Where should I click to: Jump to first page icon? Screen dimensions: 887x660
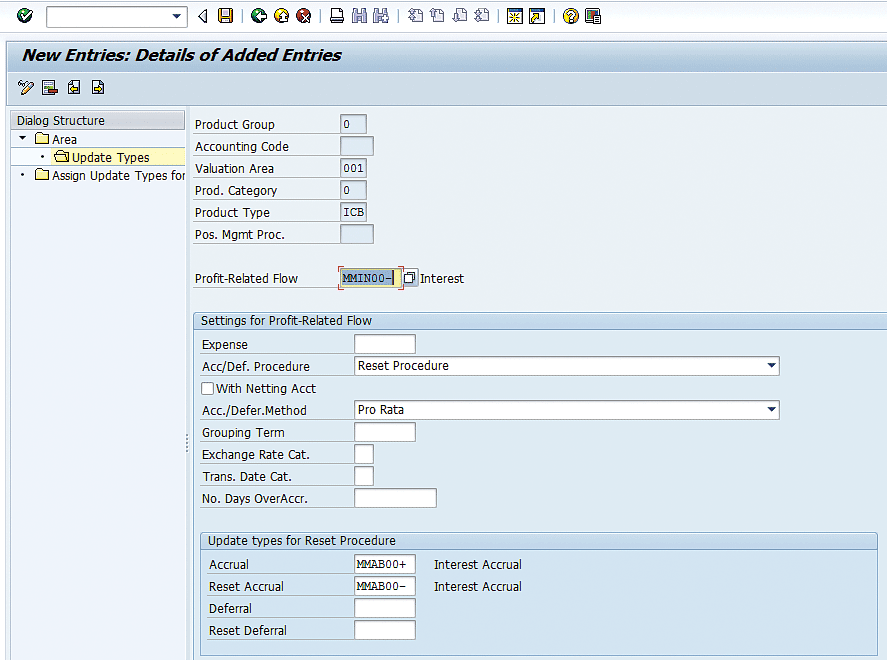[415, 16]
